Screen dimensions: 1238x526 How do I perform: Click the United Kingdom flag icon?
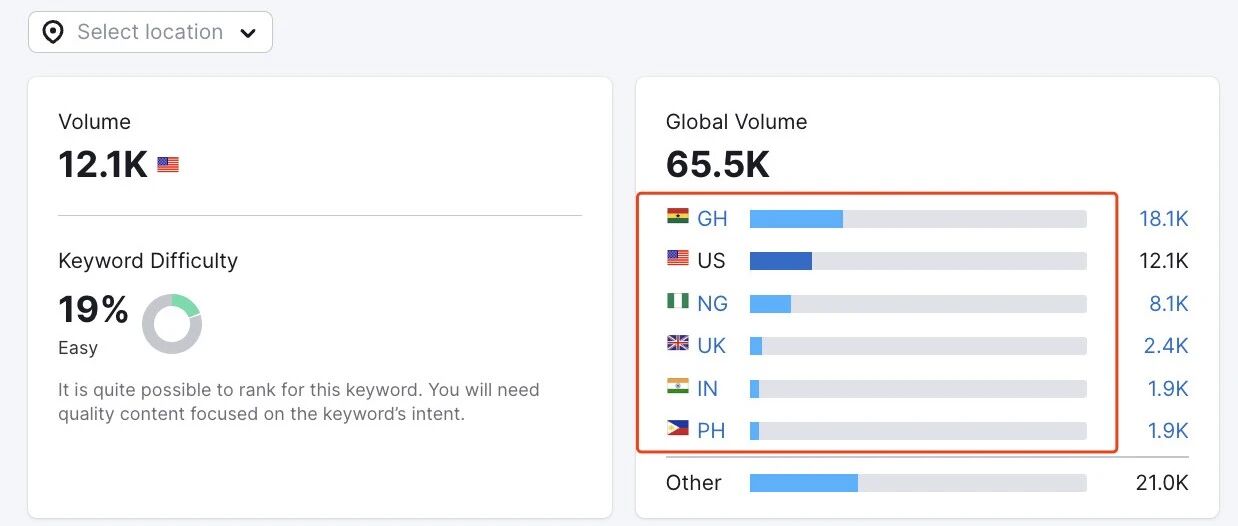[x=678, y=344]
